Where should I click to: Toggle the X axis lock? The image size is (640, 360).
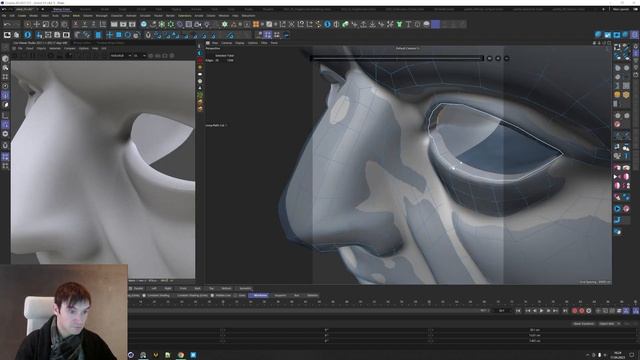tap(76, 24)
